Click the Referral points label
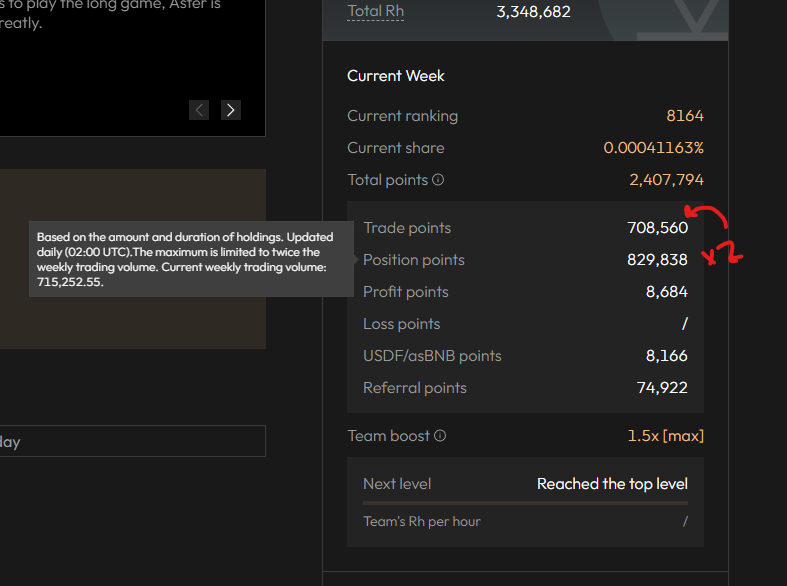 415,388
